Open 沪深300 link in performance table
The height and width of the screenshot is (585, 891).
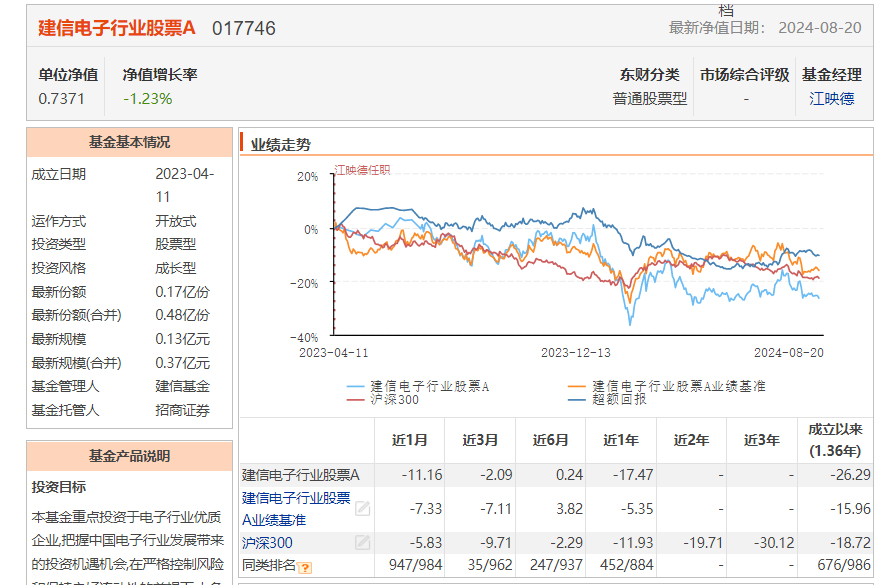267,542
